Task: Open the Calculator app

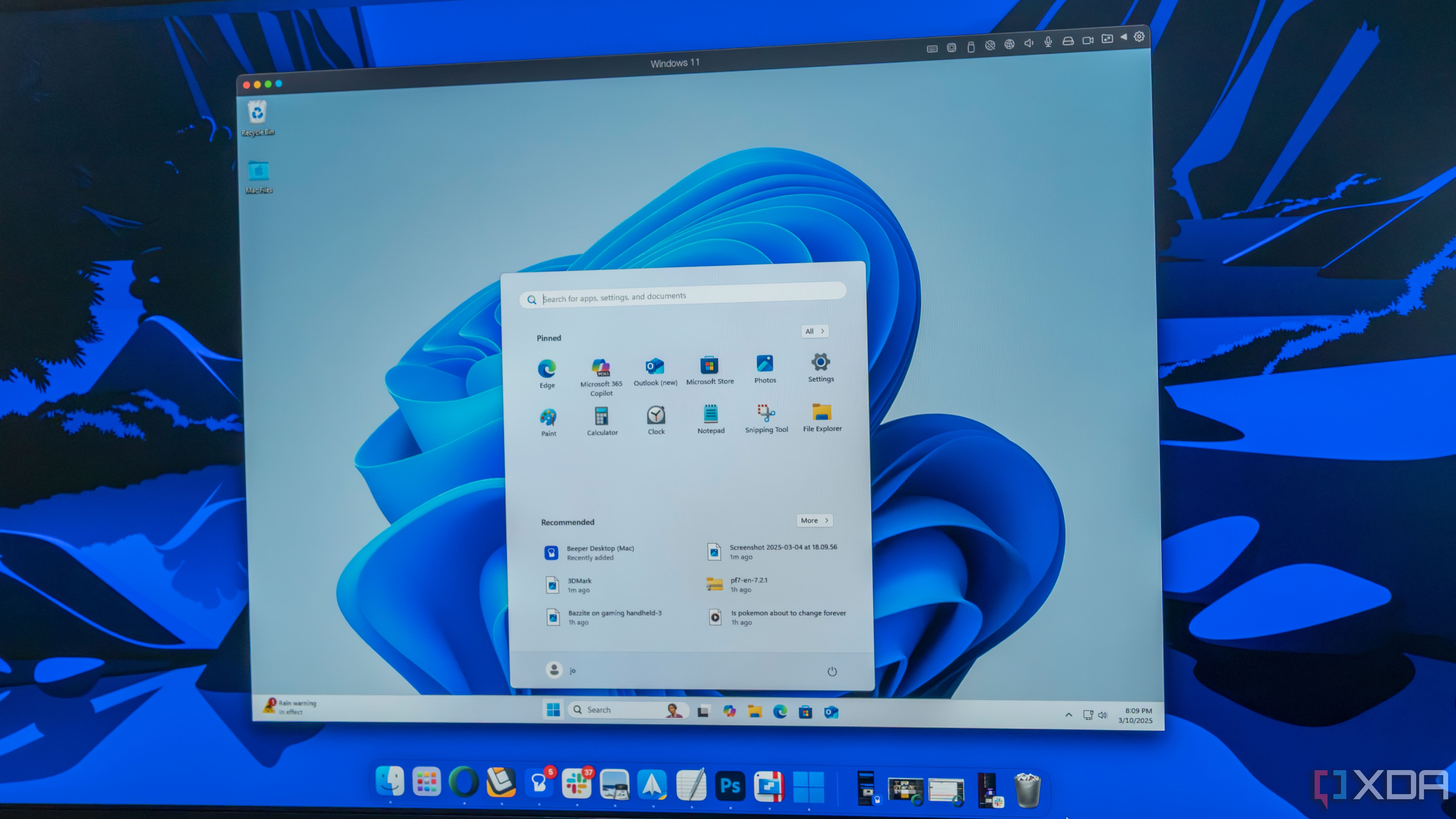Action: click(602, 421)
